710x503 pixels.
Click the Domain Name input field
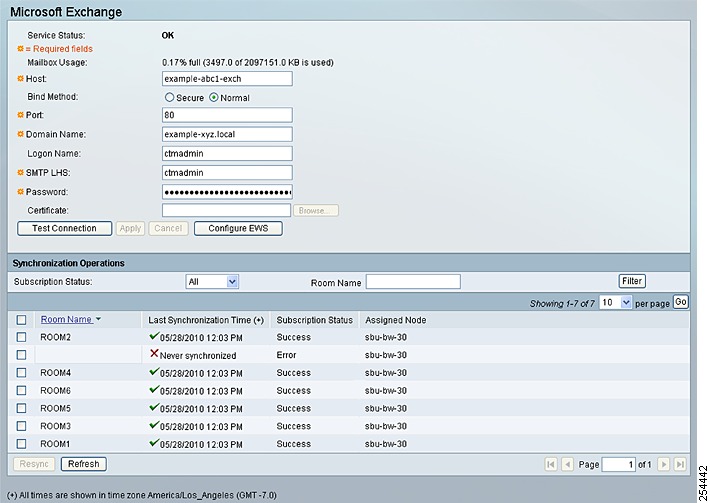227,134
